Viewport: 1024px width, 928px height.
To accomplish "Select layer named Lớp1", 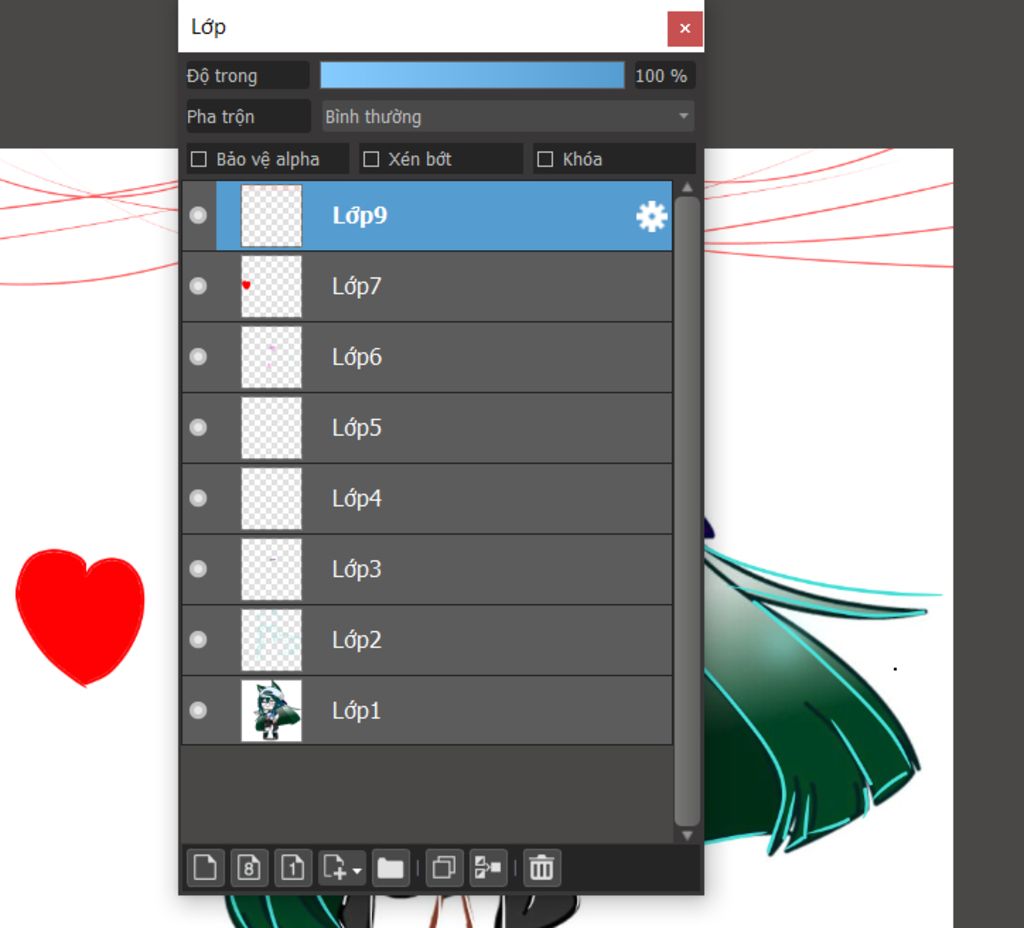I will coord(427,710).
